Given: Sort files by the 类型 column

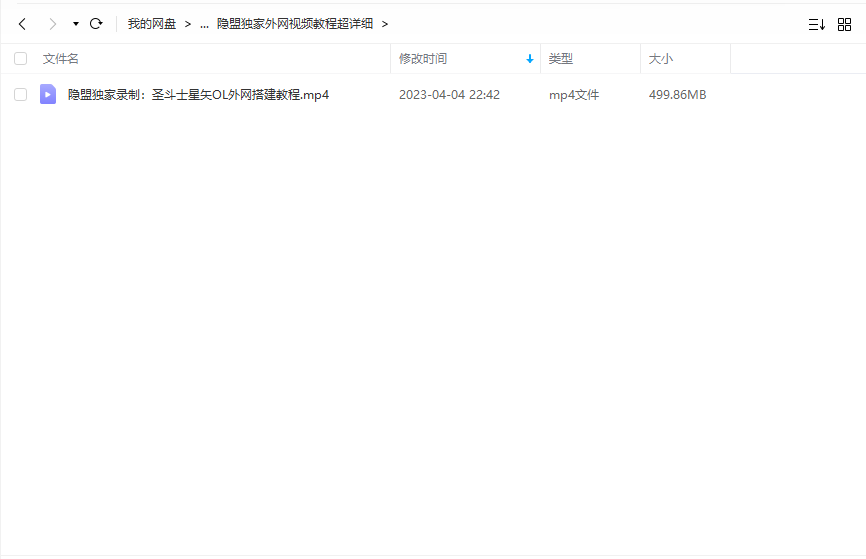Looking at the screenshot, I should point(561,59).
